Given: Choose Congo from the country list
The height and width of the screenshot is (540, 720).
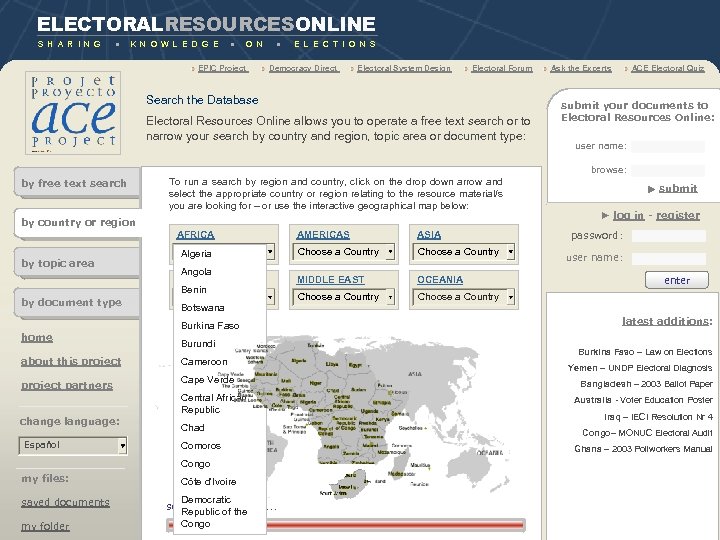Looking at the screenshot, I should click(x=195, y=464).
